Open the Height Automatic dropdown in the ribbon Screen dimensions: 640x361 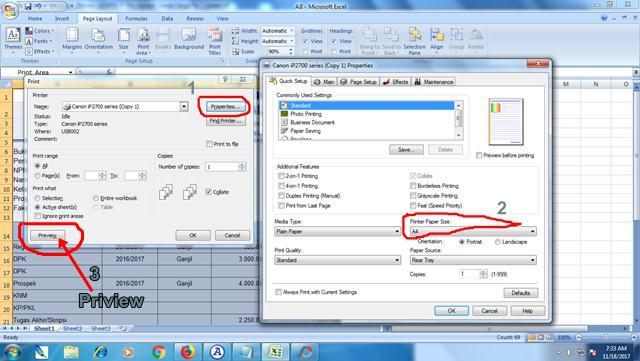tap(292, 41)
